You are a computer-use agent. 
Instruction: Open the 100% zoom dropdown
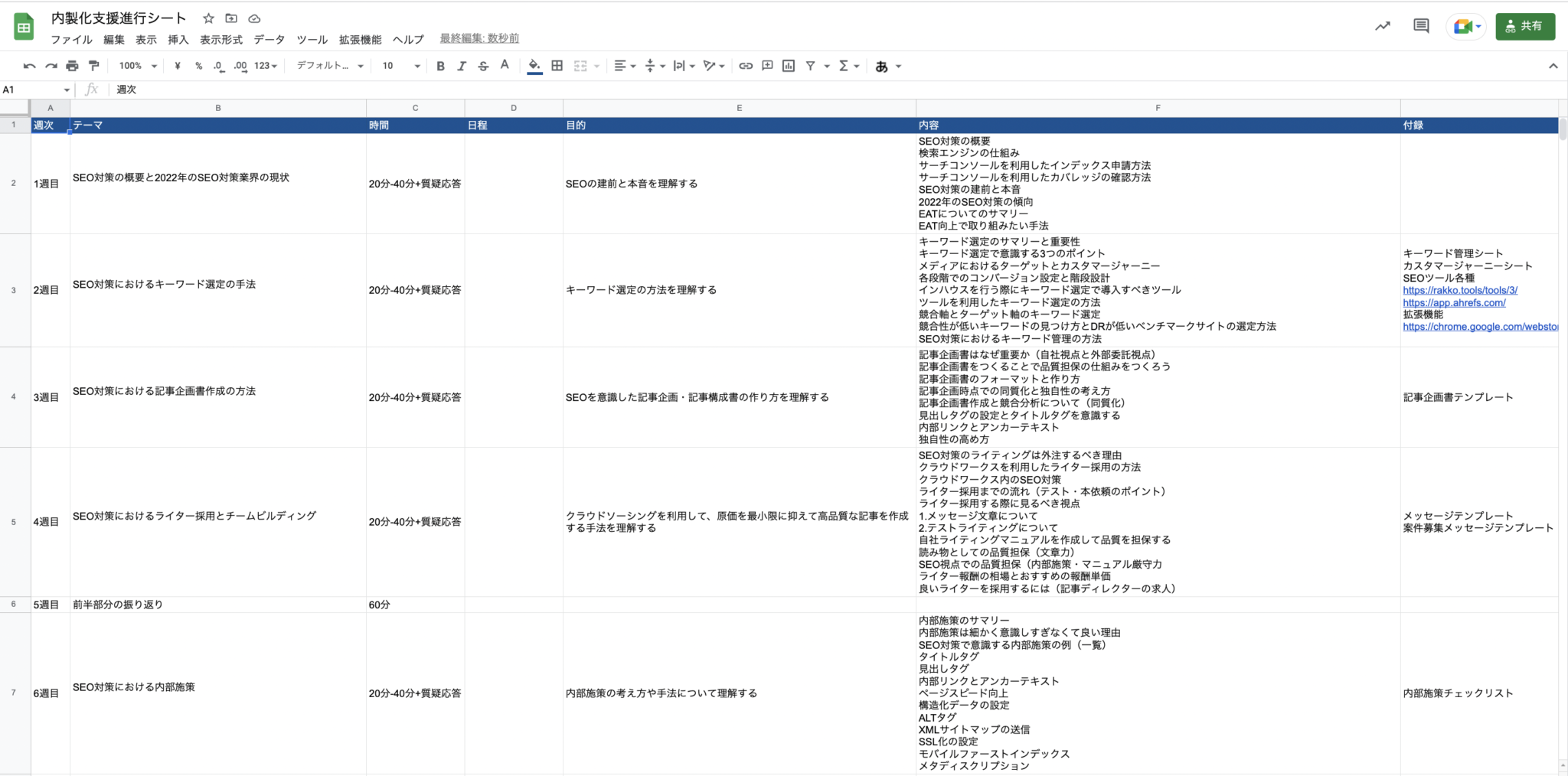coord(138,66)
